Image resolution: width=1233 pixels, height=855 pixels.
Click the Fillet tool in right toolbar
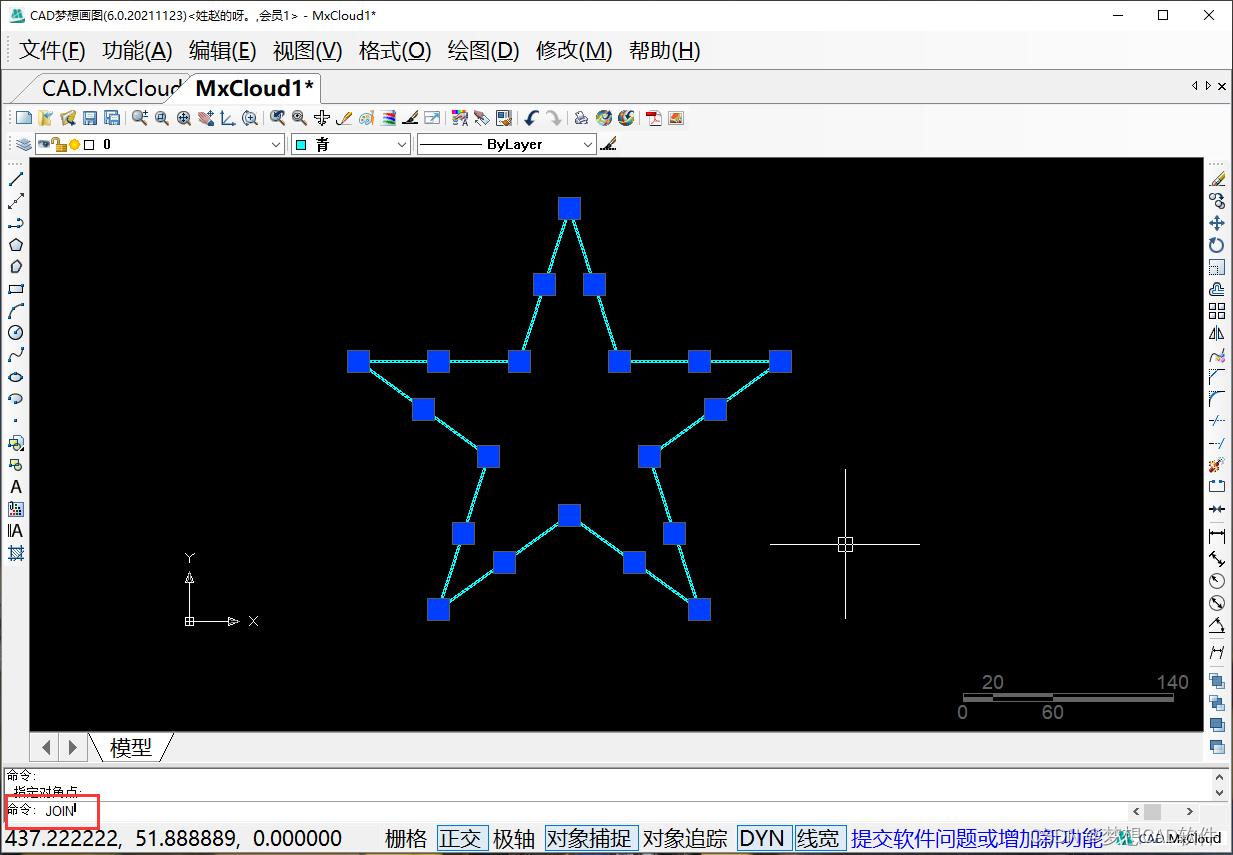point(1217,399)
